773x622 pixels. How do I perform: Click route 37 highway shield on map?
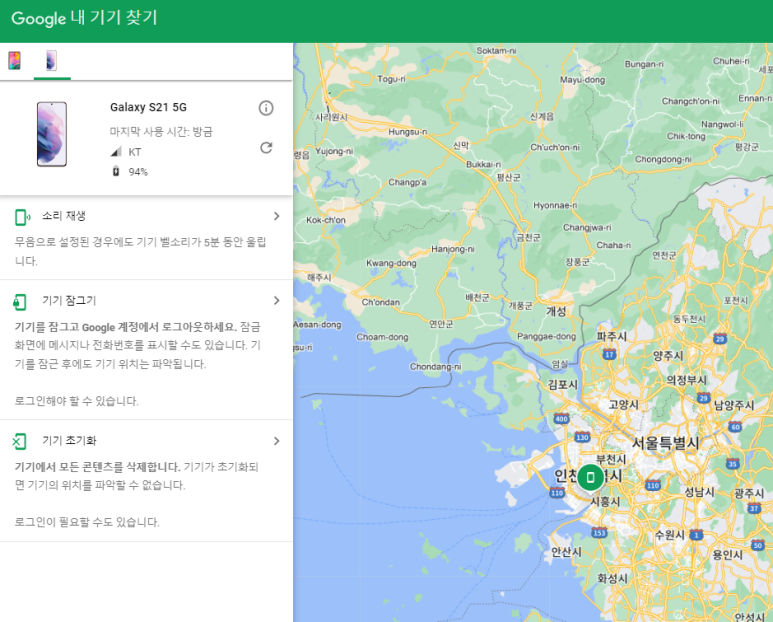click(x=754, y=509)
